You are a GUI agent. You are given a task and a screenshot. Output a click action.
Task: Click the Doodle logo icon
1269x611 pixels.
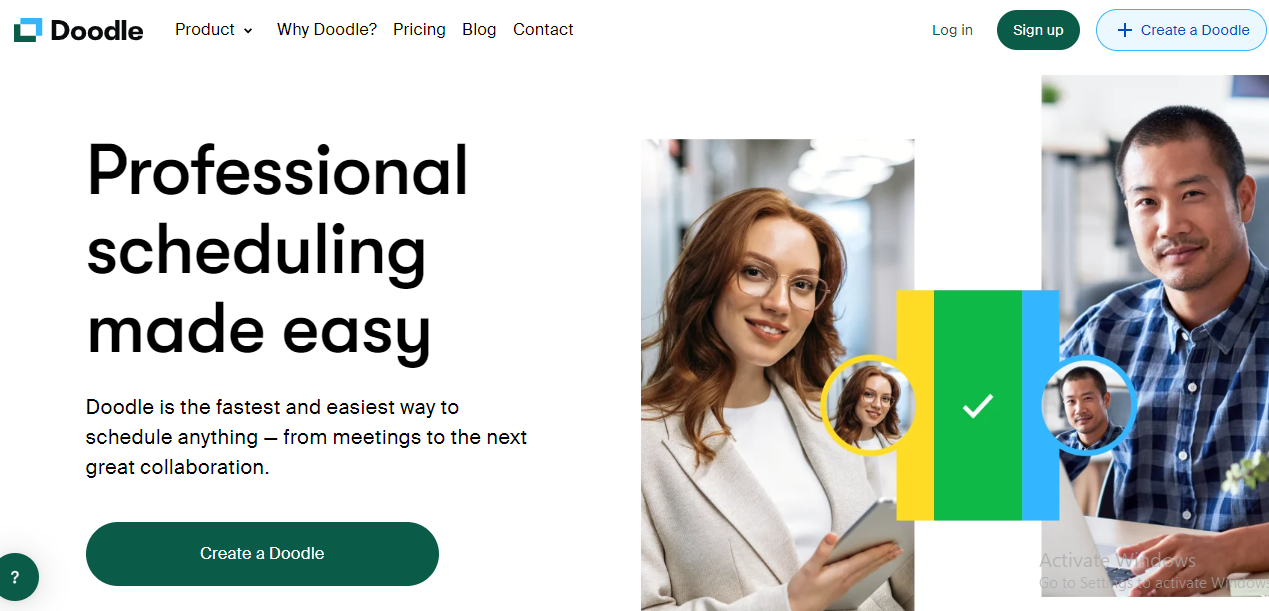[27, 30]
